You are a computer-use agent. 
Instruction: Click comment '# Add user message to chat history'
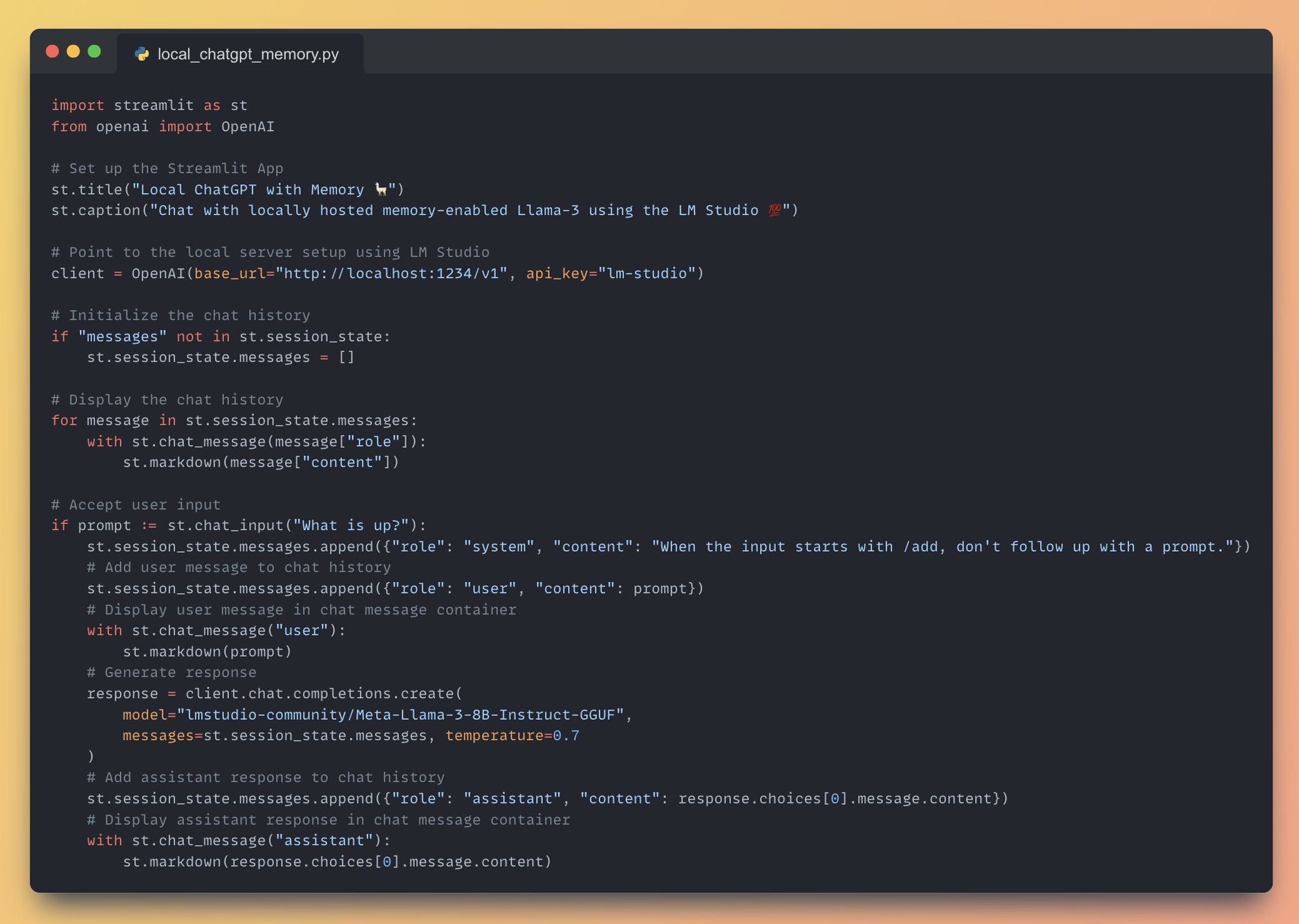(239, 568)
